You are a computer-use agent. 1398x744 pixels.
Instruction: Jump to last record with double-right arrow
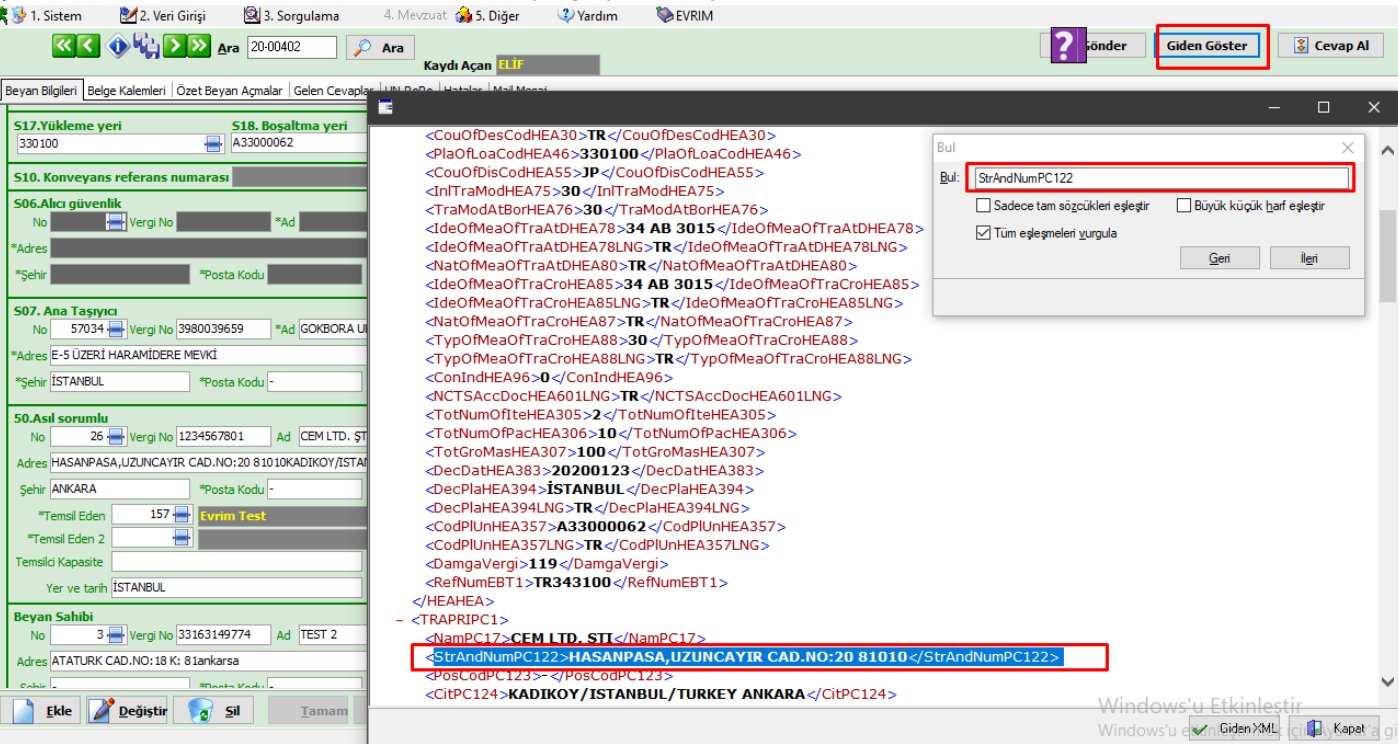click(x=199, y=46)
